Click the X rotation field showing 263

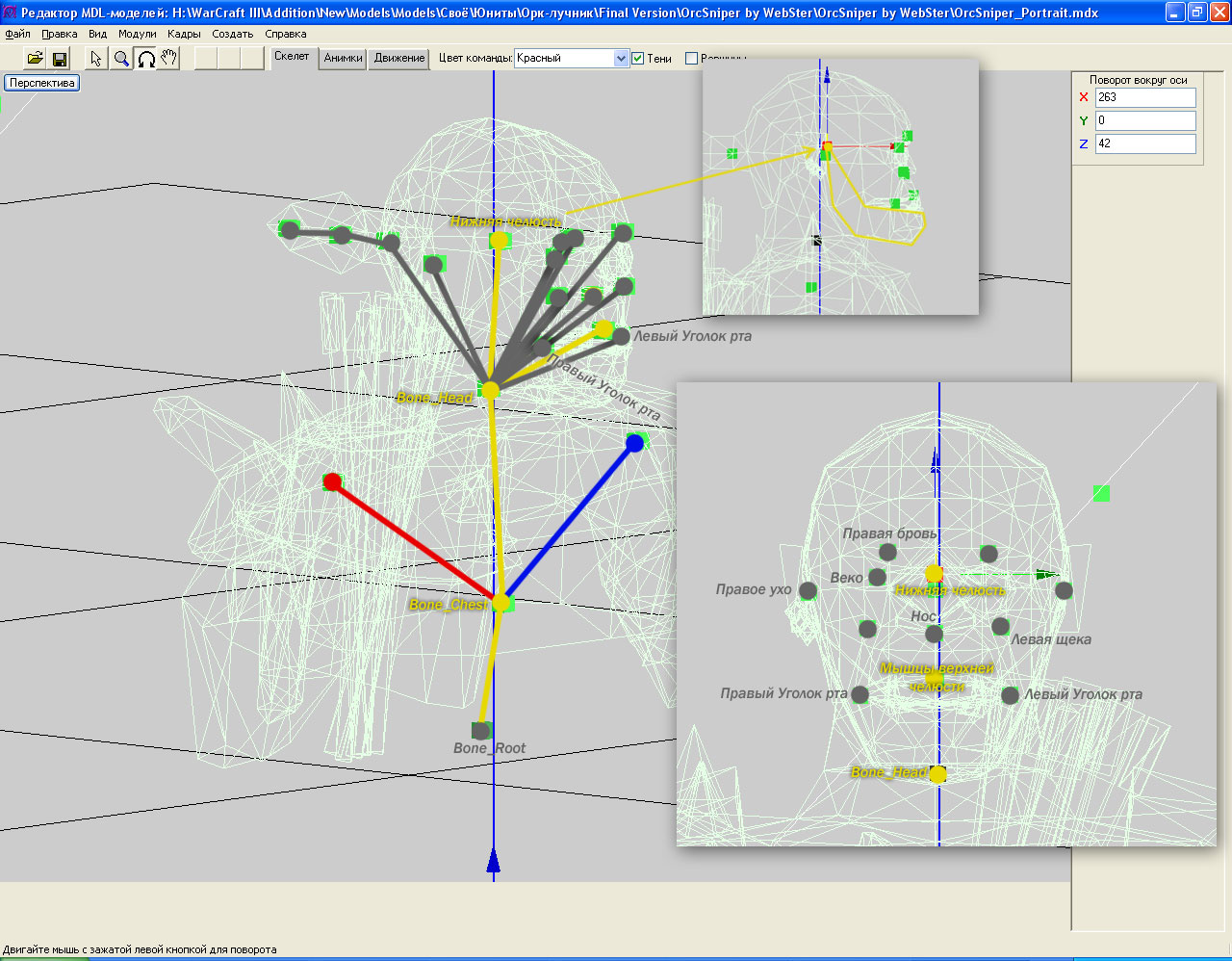pos(1145,97)
